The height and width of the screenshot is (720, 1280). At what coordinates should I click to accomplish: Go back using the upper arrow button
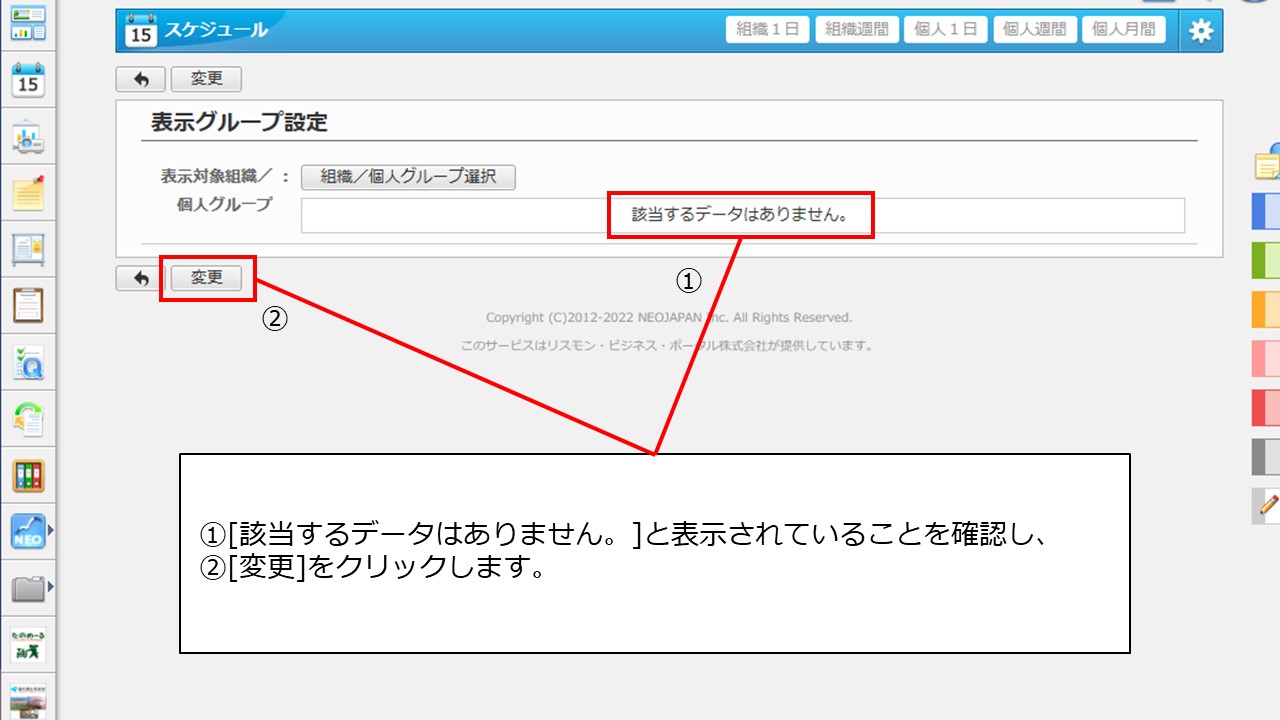click(x=141, y=79)
